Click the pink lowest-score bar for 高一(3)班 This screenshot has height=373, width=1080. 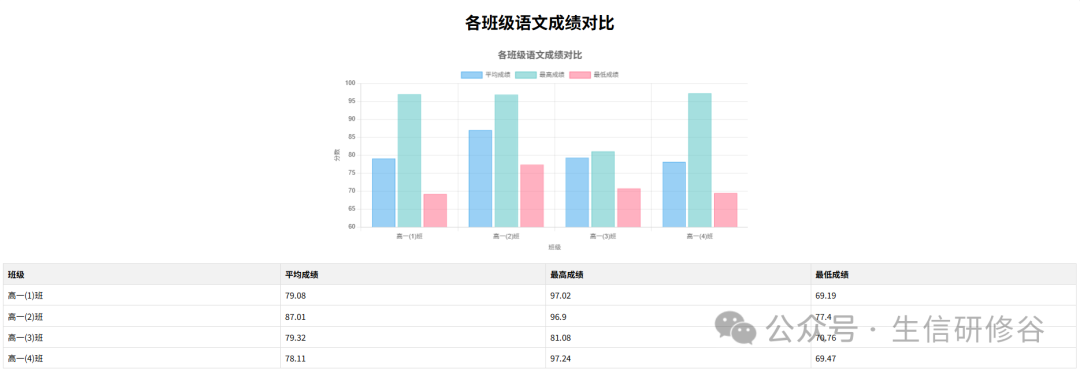coord(629,208)
